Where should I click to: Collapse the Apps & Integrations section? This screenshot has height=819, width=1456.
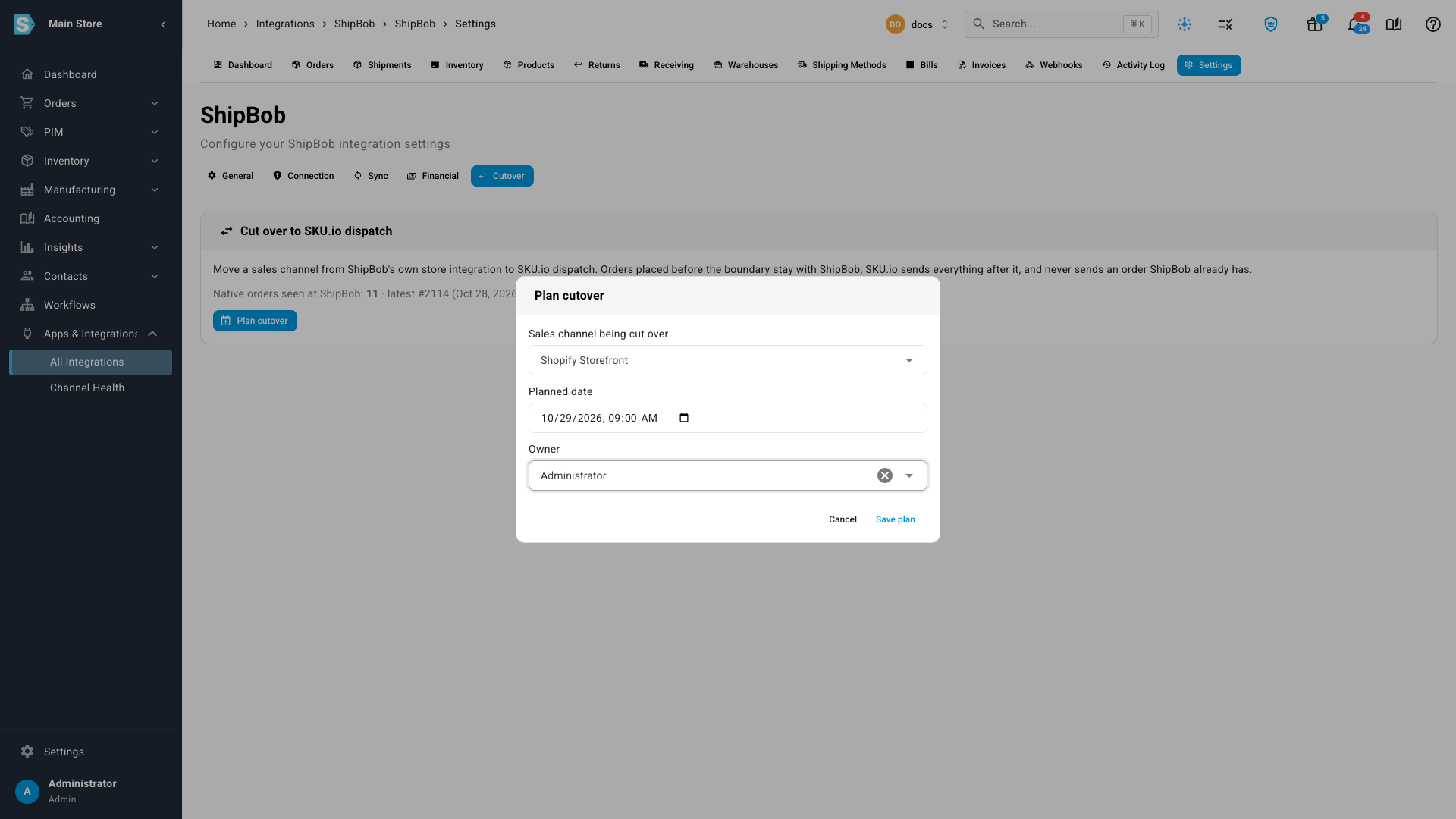pyautogui.click(x=152, y=334)
